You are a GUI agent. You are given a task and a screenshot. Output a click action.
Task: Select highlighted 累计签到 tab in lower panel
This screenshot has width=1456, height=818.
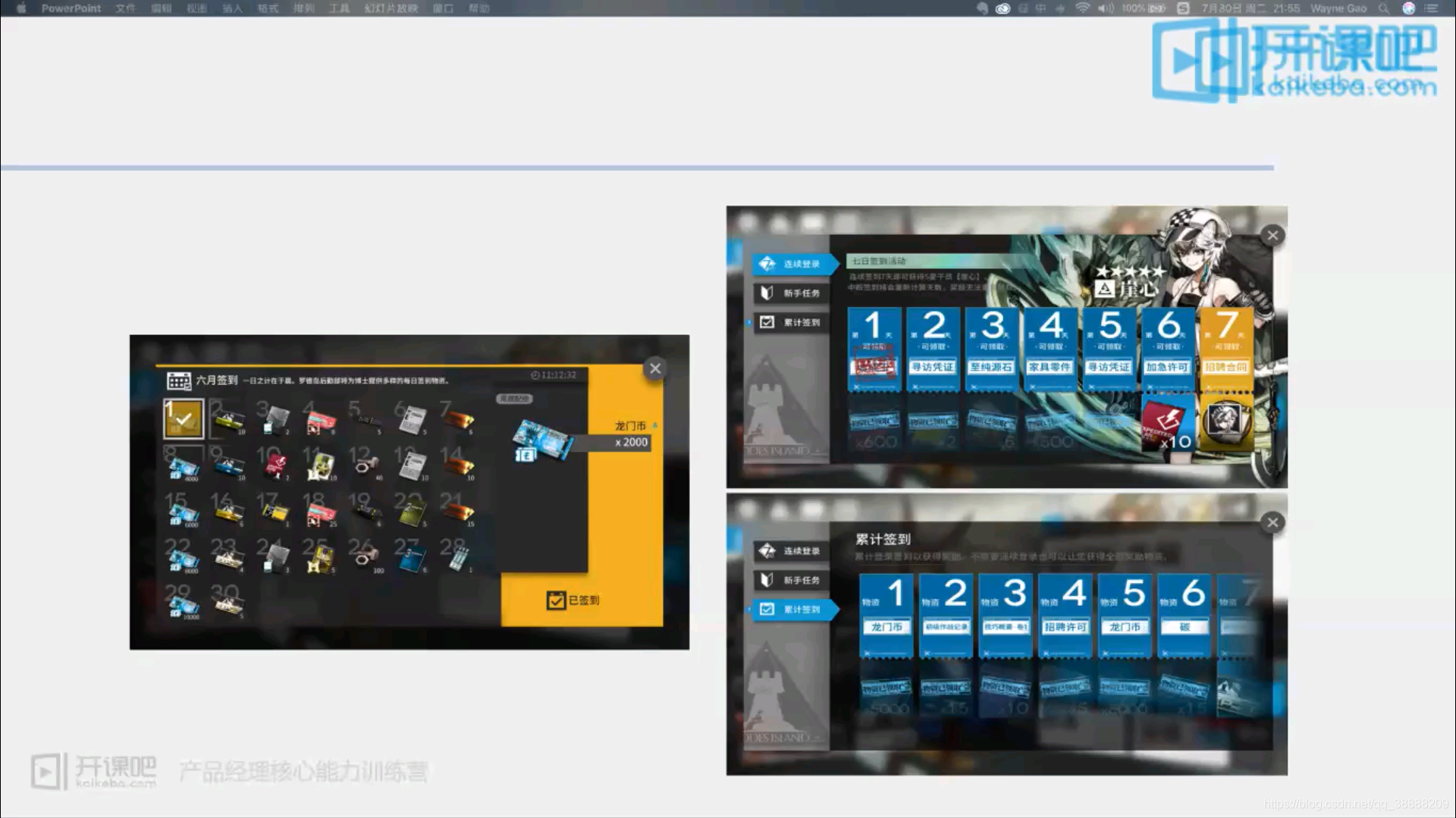[x=794, y=610]
